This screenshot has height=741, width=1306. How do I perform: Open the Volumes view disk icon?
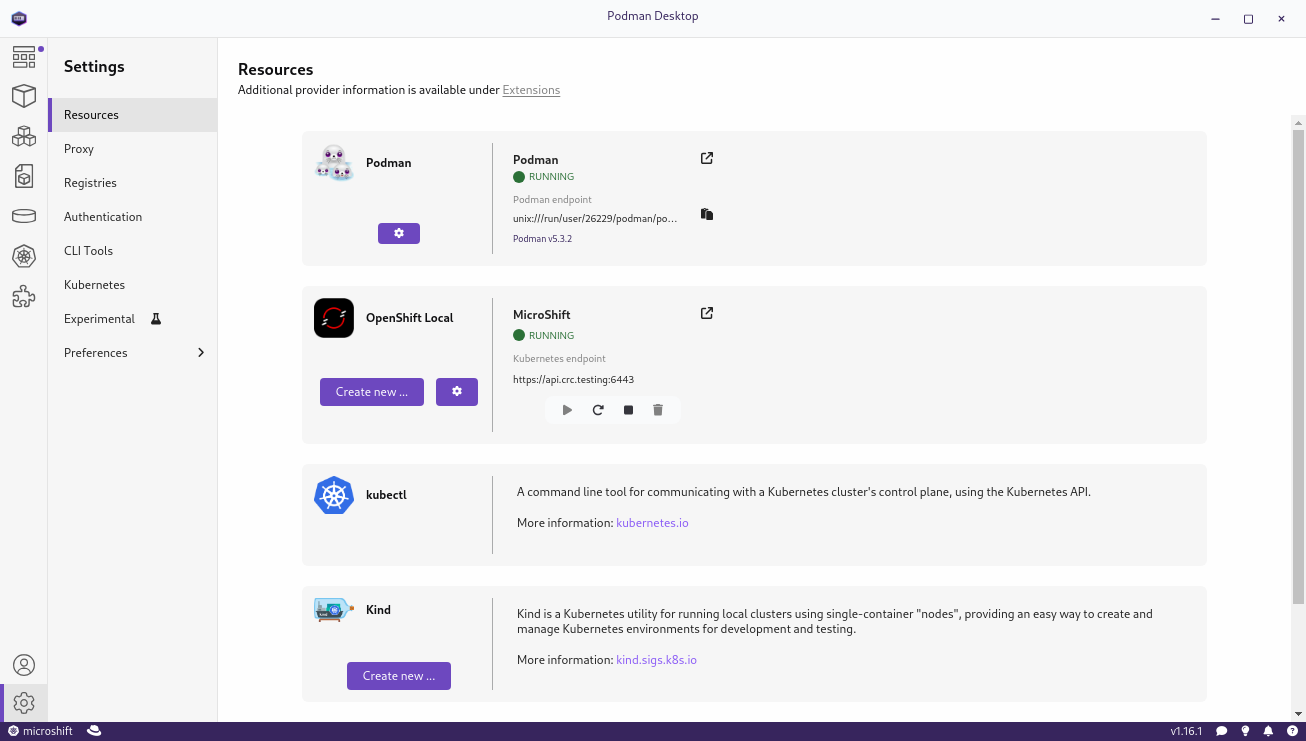(x=24, y=216)
